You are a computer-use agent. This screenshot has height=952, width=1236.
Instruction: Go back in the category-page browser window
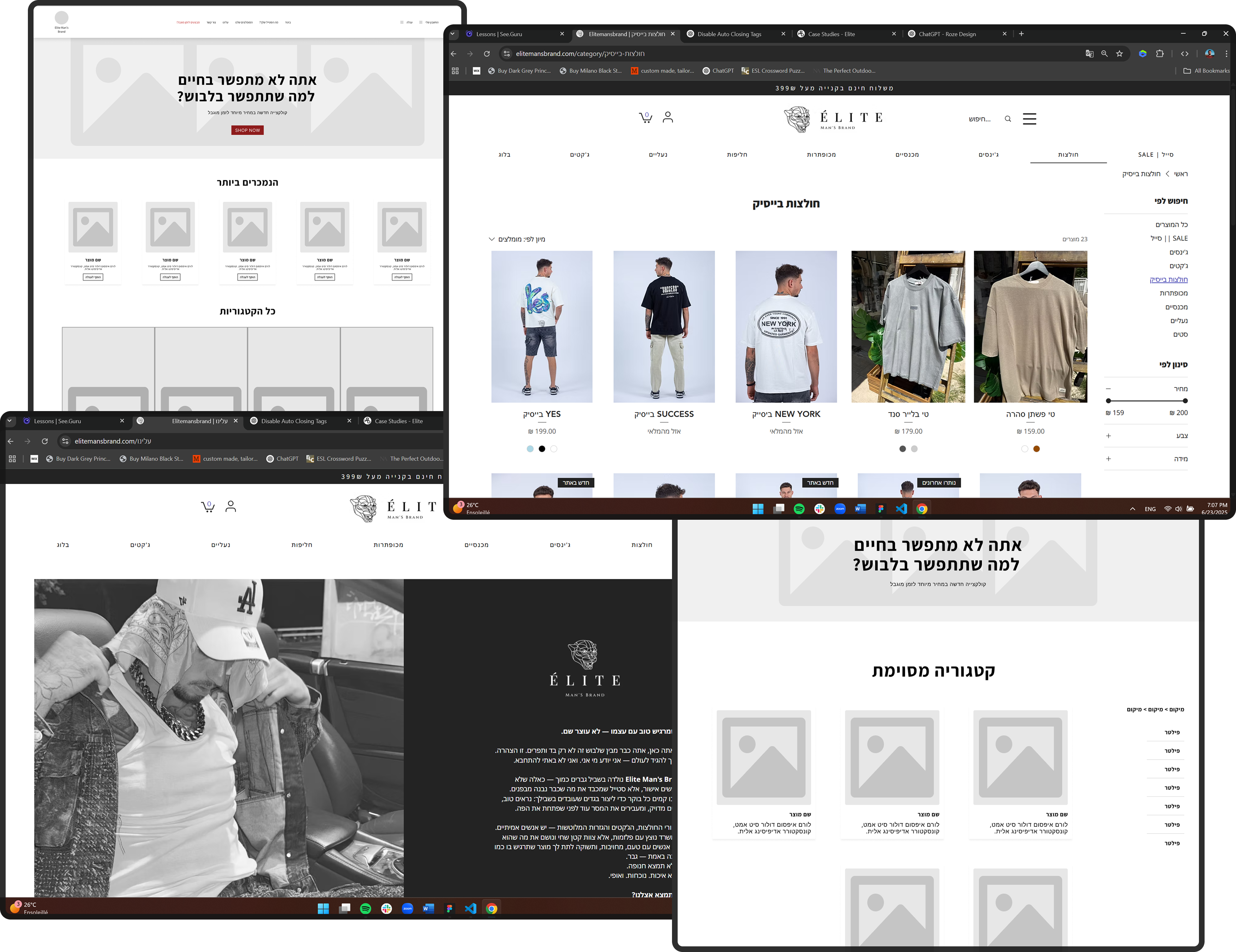453,54
